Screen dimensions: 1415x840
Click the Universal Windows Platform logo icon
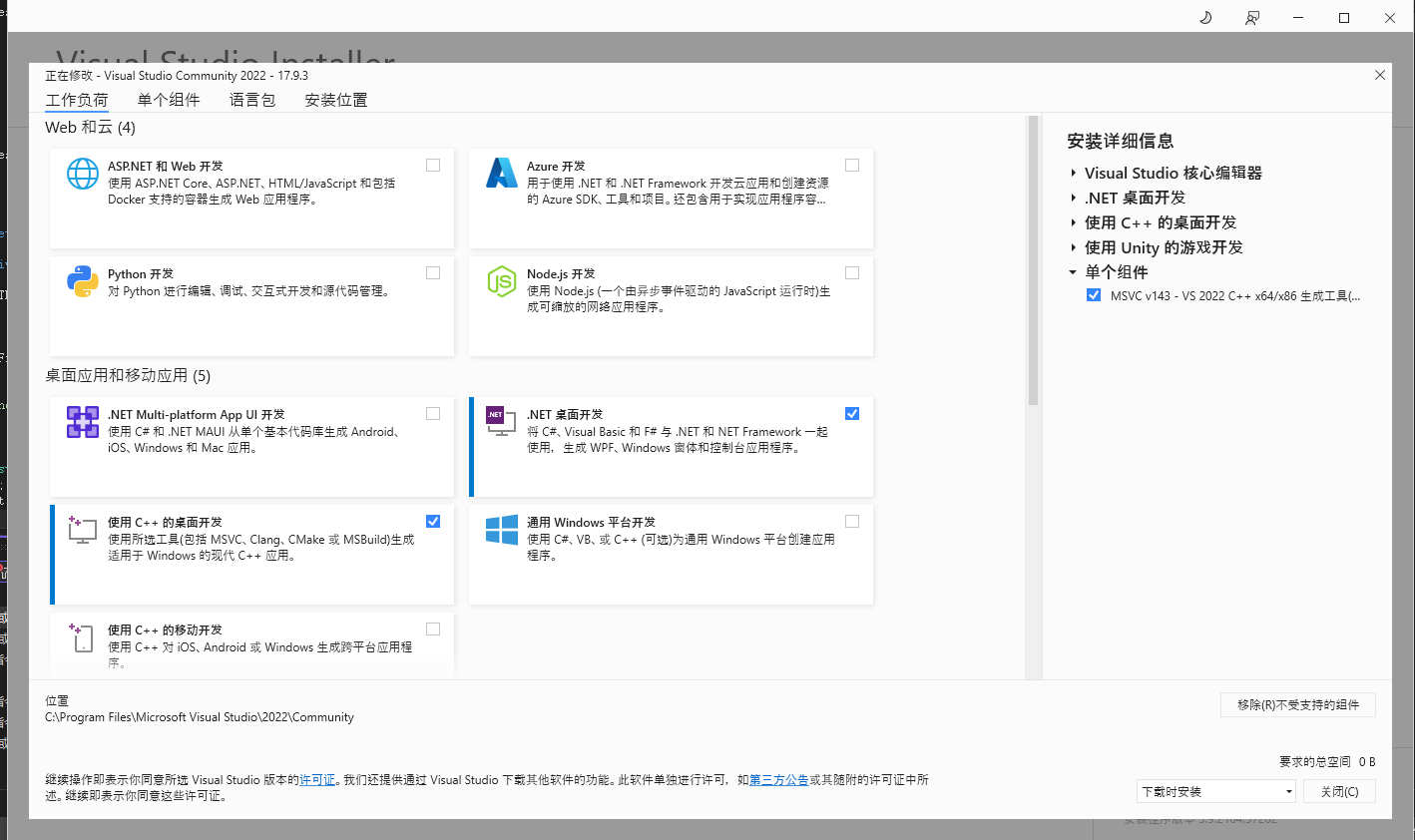pos(502,529)
